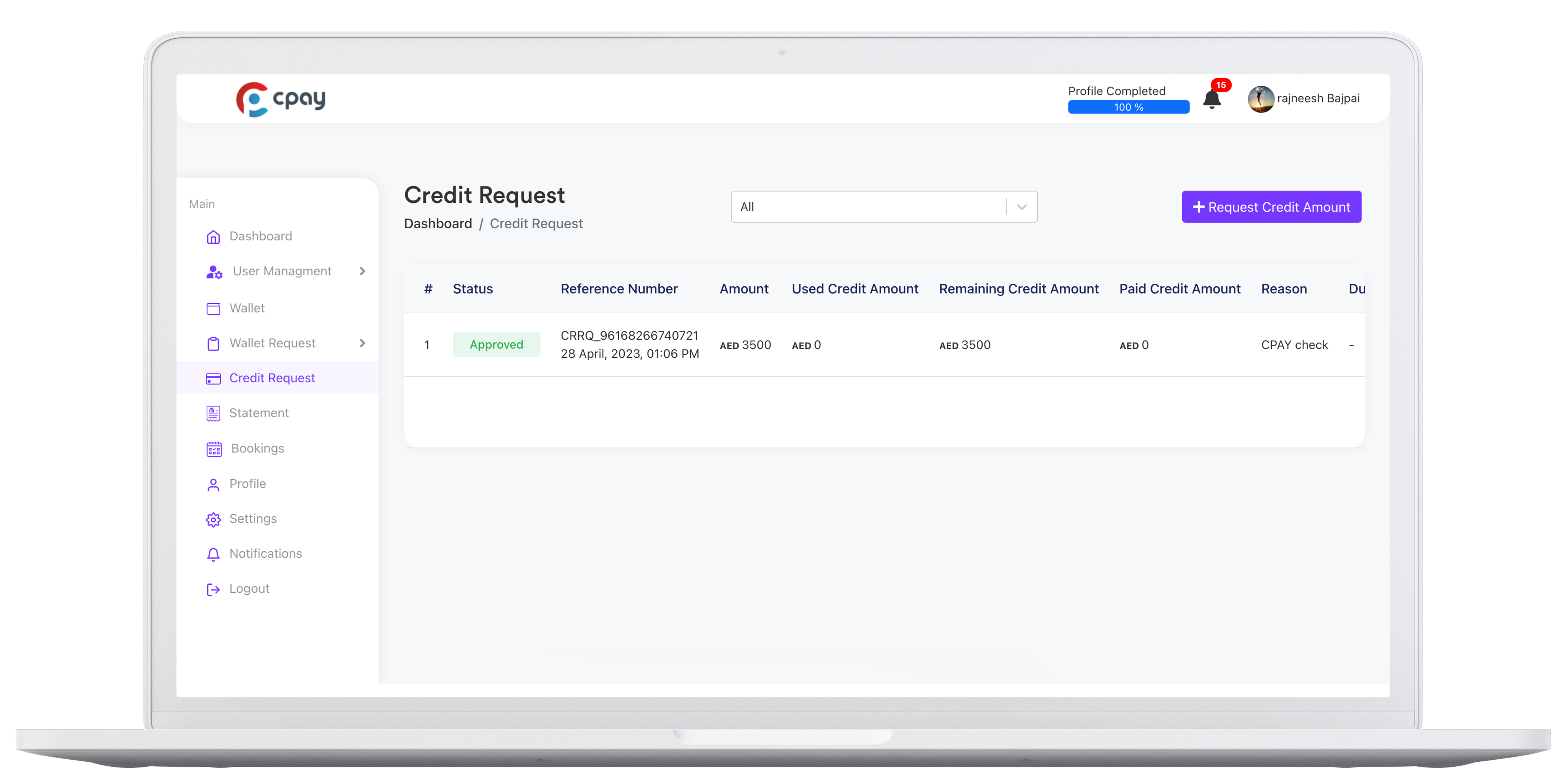Click the Remaining Credit Amount column header
This screenshot has height=782, width=1568.
[x=1019, y=289]
